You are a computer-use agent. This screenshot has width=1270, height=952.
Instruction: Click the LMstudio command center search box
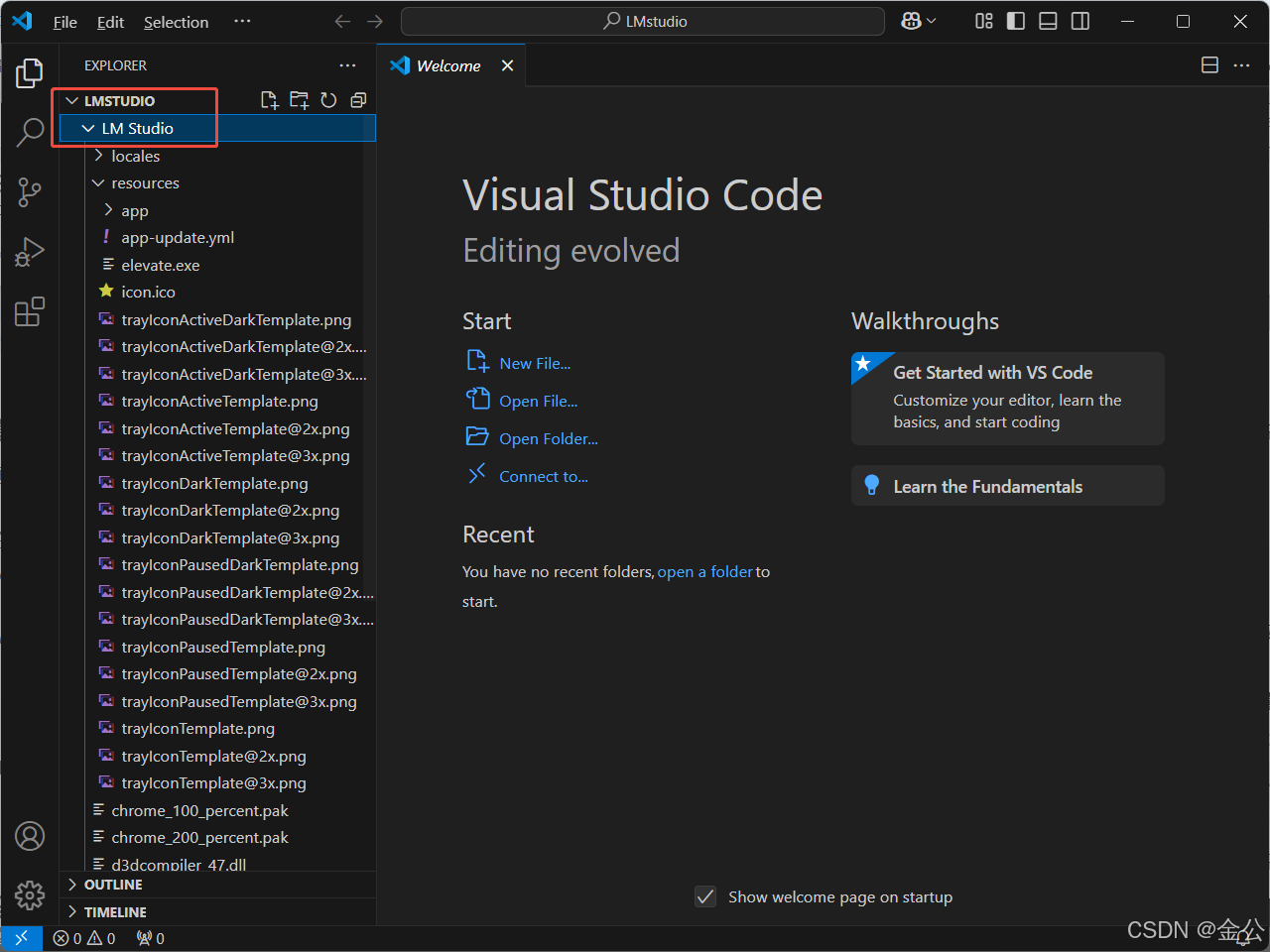(x=643, y=21)
